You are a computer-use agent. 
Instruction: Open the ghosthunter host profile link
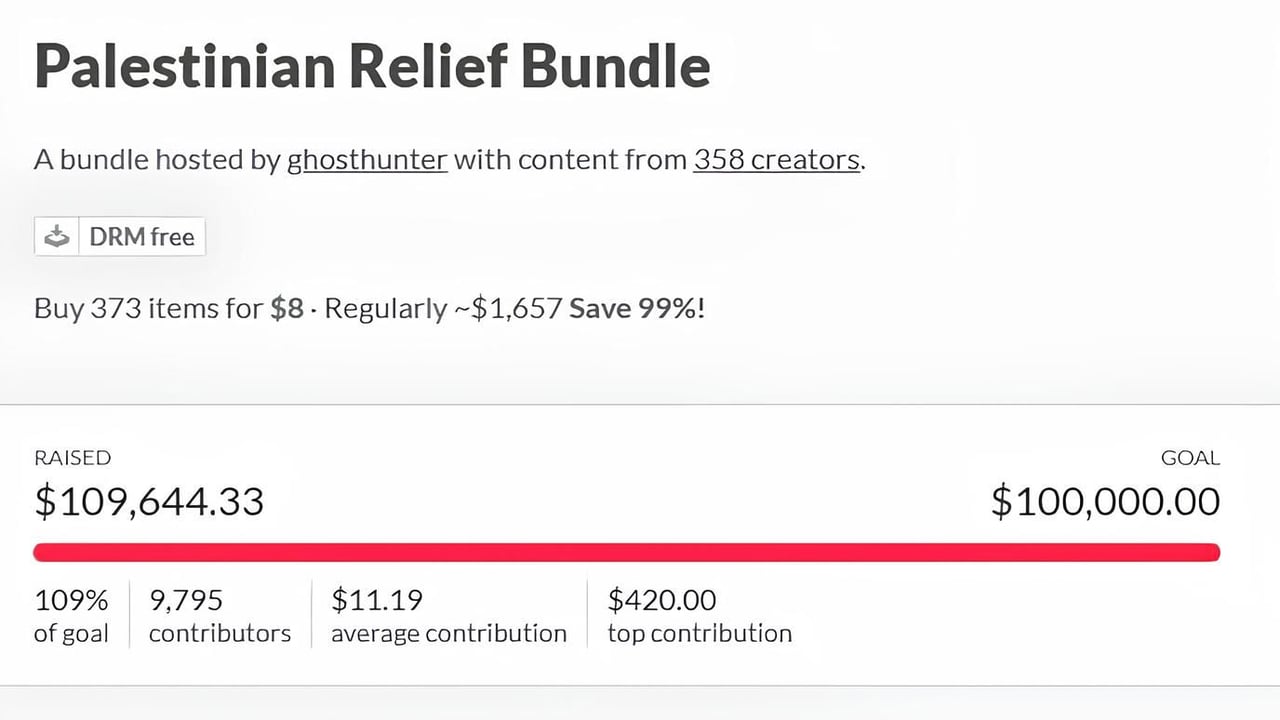(x=367, y=160)
